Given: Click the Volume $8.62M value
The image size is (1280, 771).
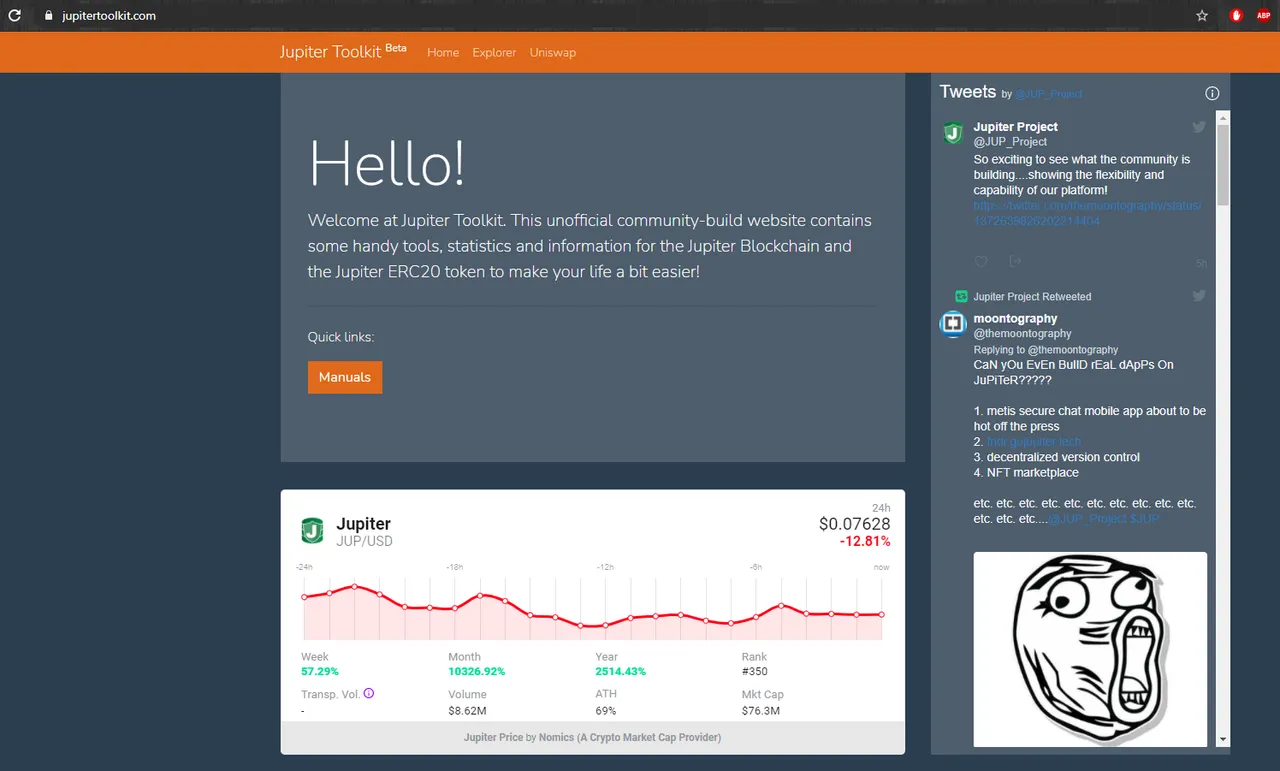Looking at the screenshot, I should coord(467,711).
